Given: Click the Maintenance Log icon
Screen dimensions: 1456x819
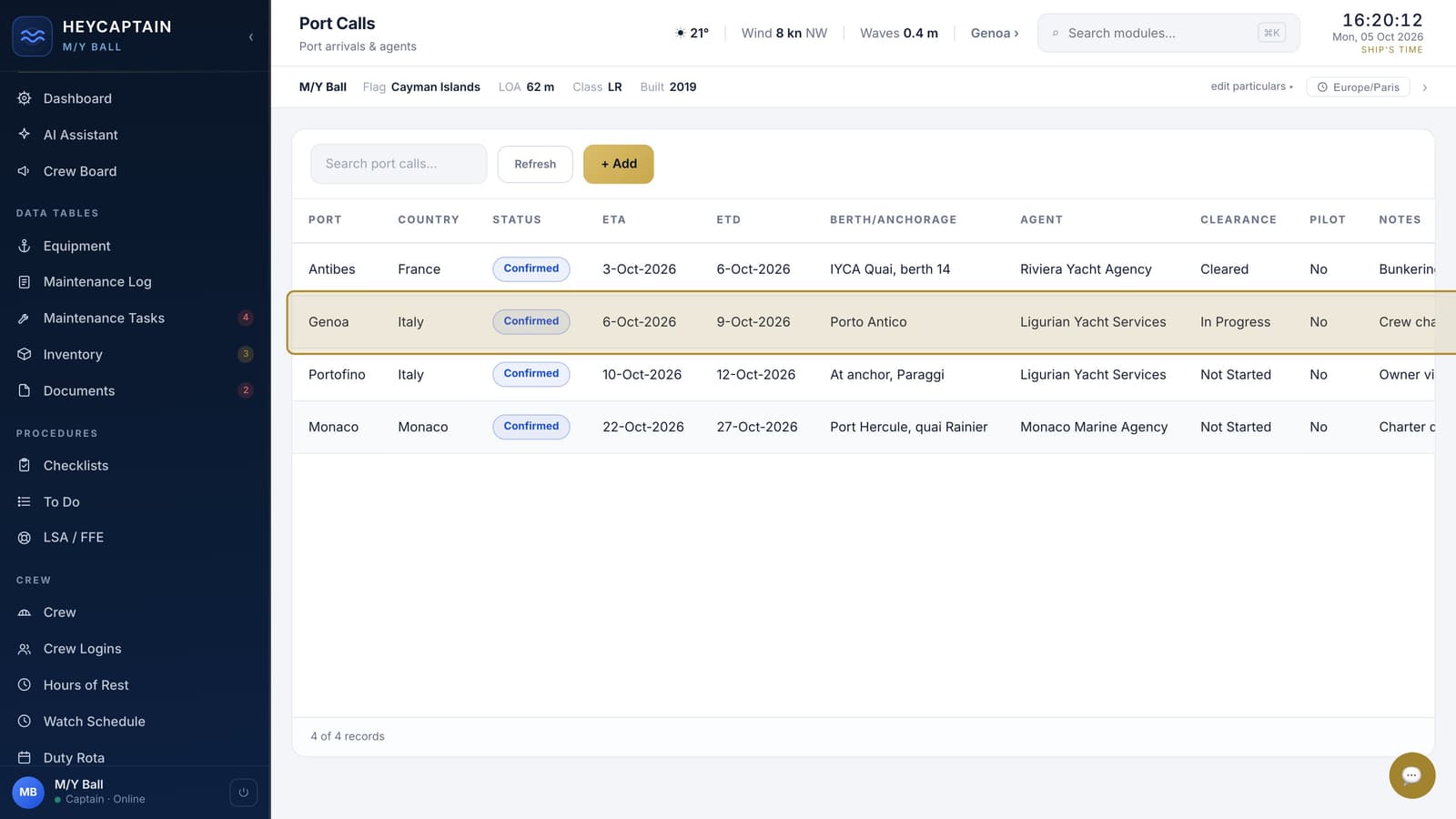Looking at the screenshot, I should point(25,282).
